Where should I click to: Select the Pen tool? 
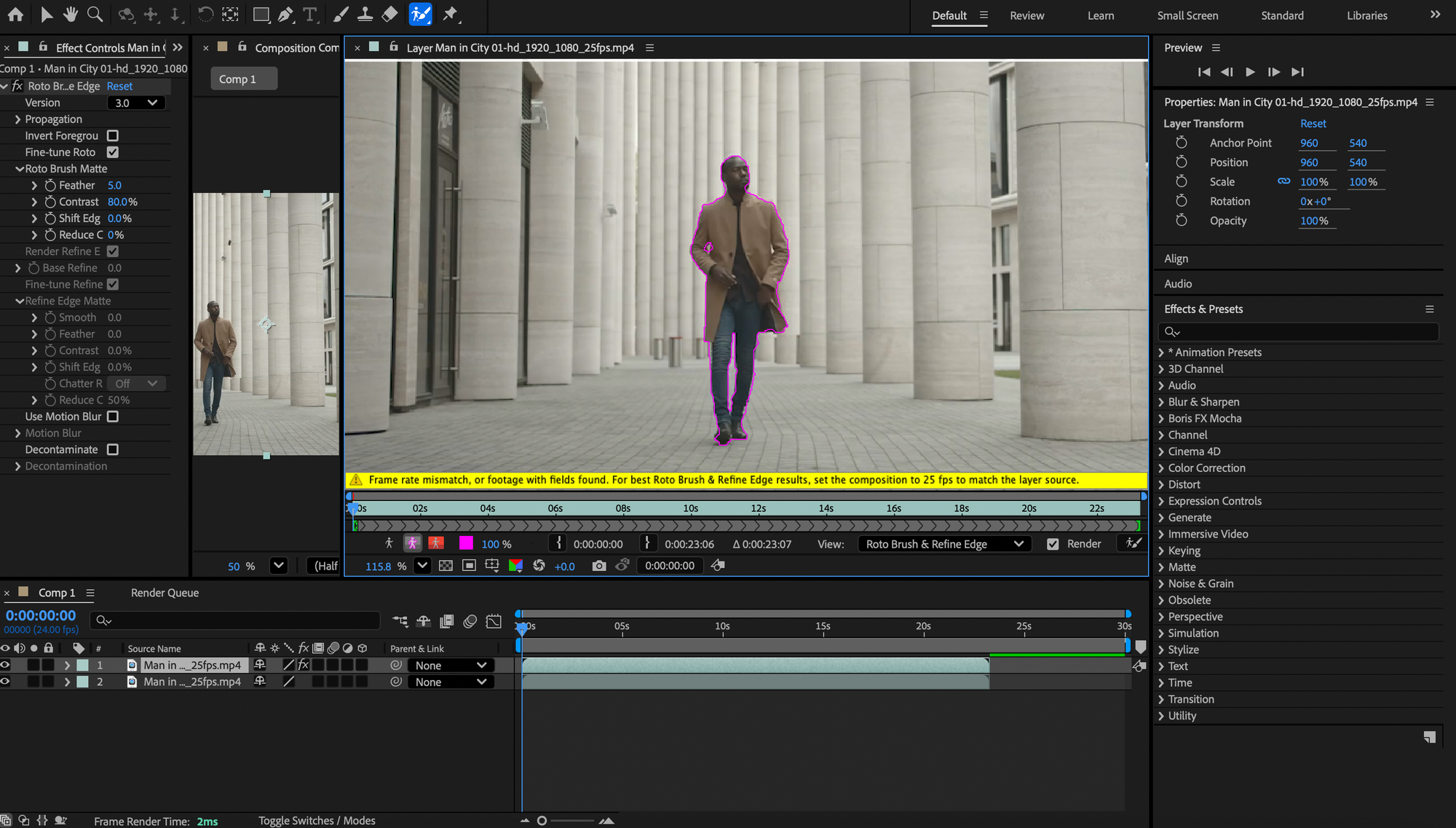[x=286, y=14]
